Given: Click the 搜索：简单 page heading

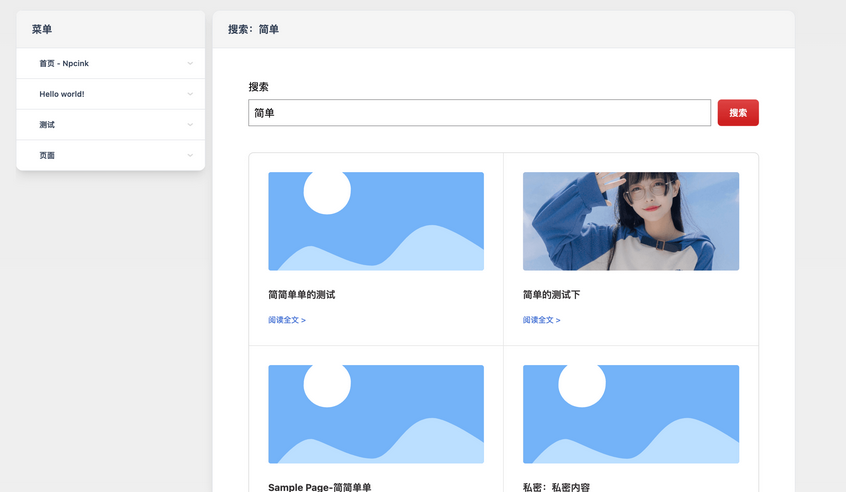Looking at the screenshot, I should coord(253,30).
